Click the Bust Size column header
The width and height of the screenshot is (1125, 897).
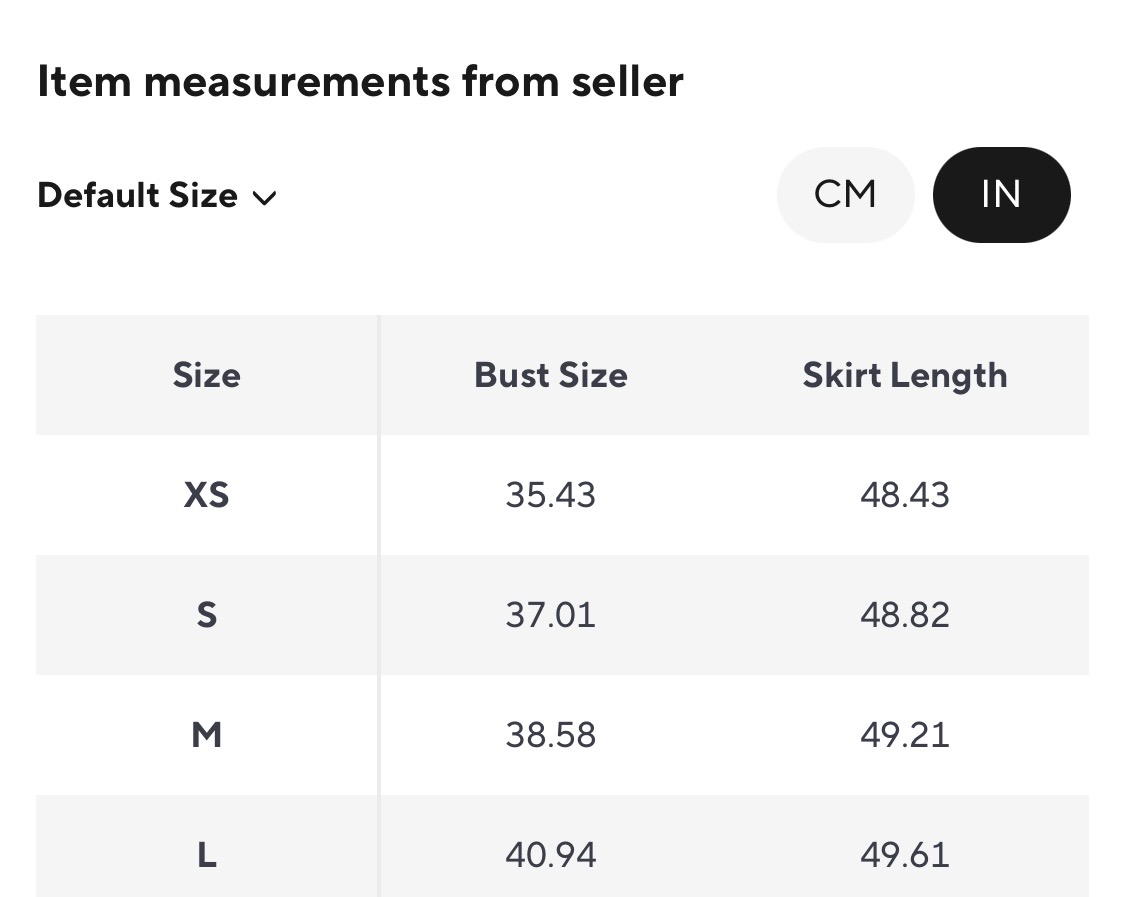550,376
